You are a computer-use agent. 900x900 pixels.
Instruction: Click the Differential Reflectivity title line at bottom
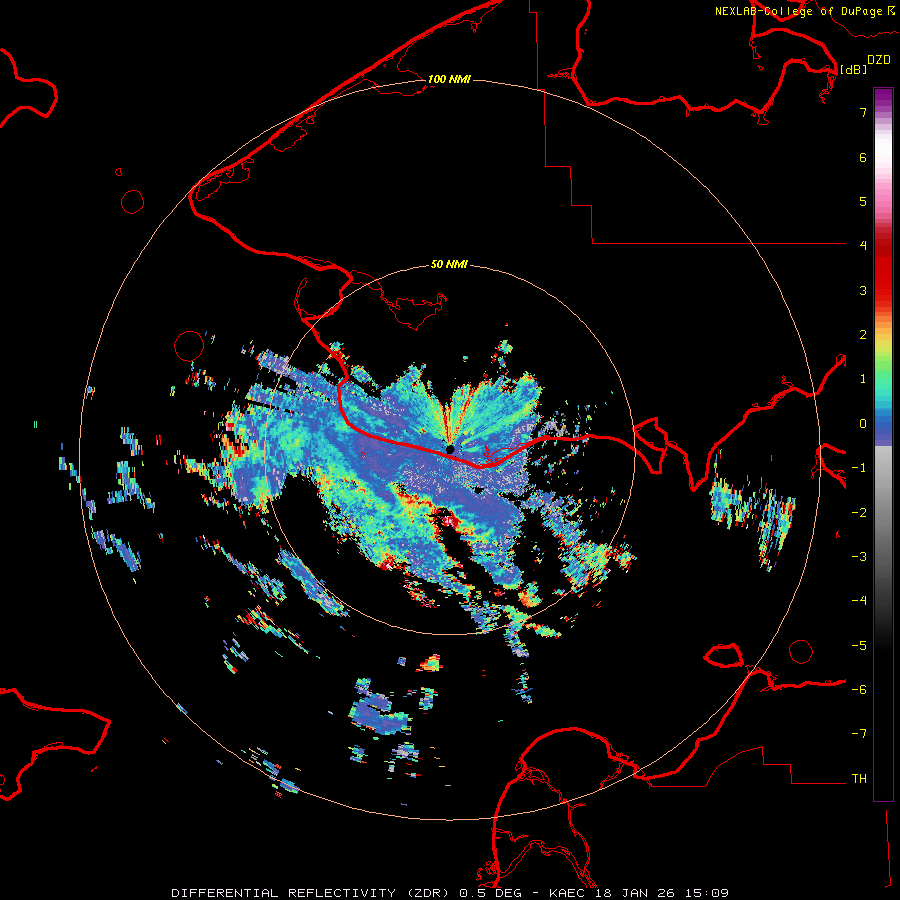coord(450,893)
